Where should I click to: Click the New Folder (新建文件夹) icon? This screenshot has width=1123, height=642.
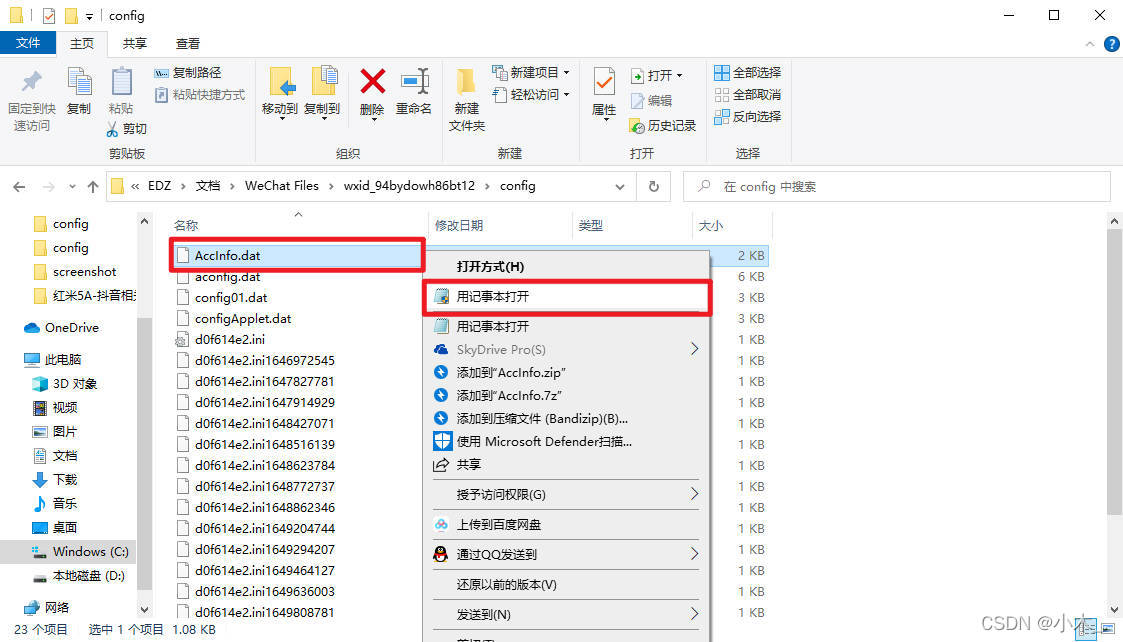point(466,82)
